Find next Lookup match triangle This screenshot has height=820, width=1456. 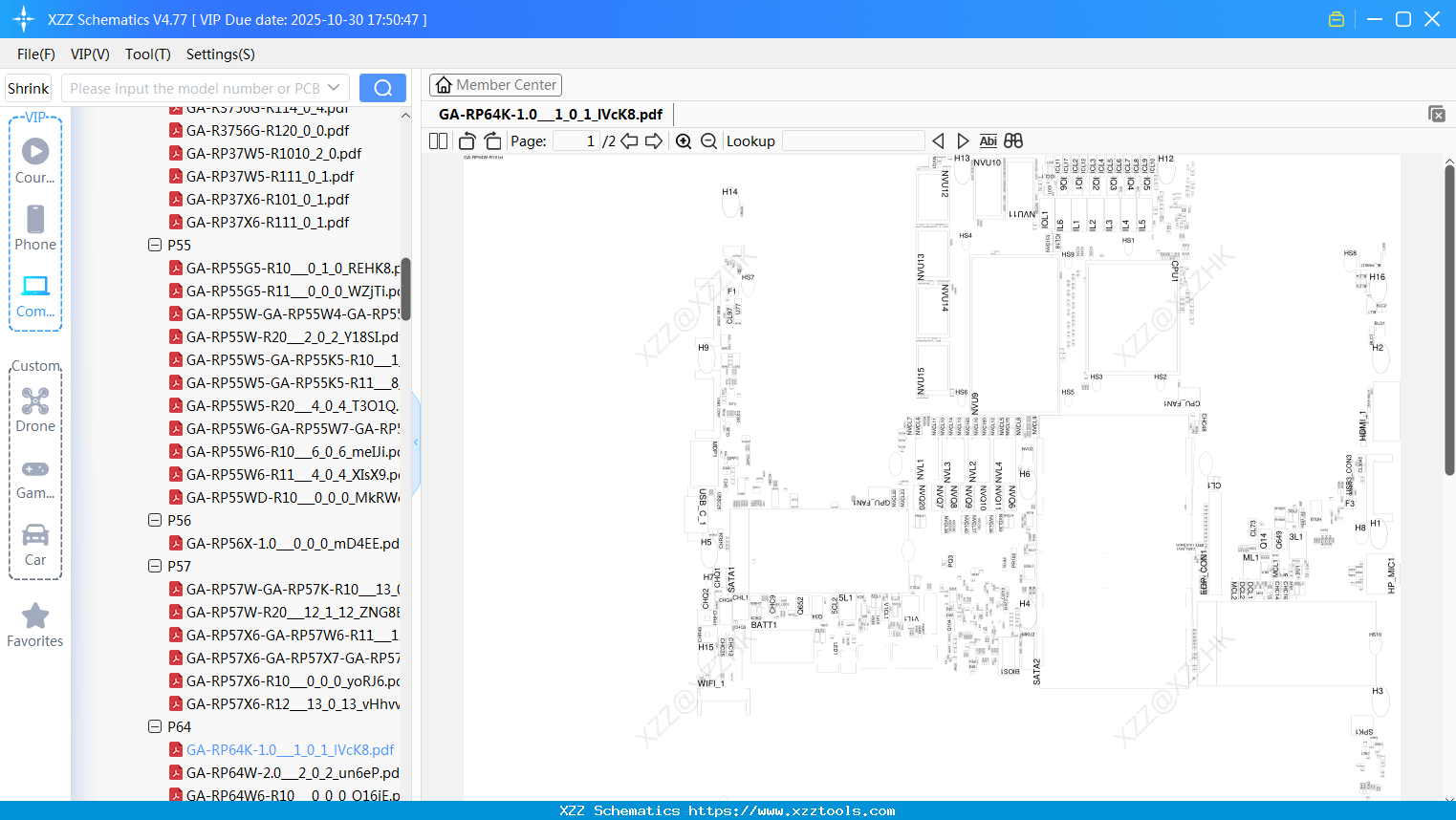click(963, 140)
